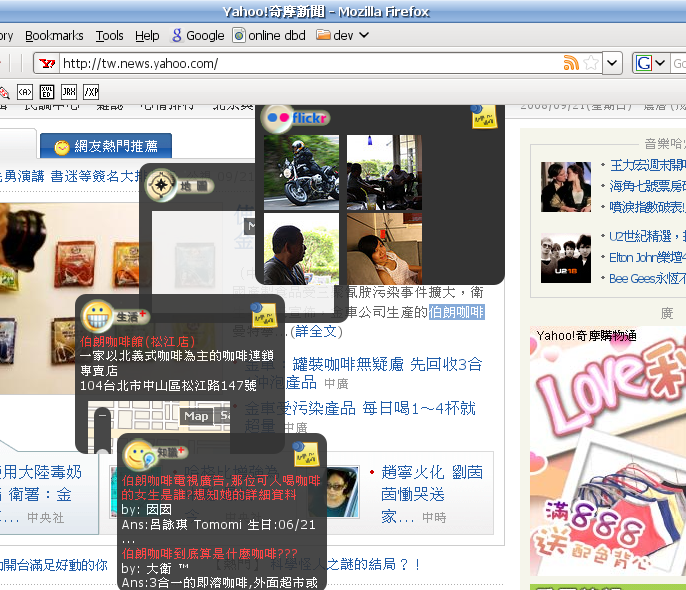
Task: Expand the dev bookmarks folder
Action: [342, 35]
